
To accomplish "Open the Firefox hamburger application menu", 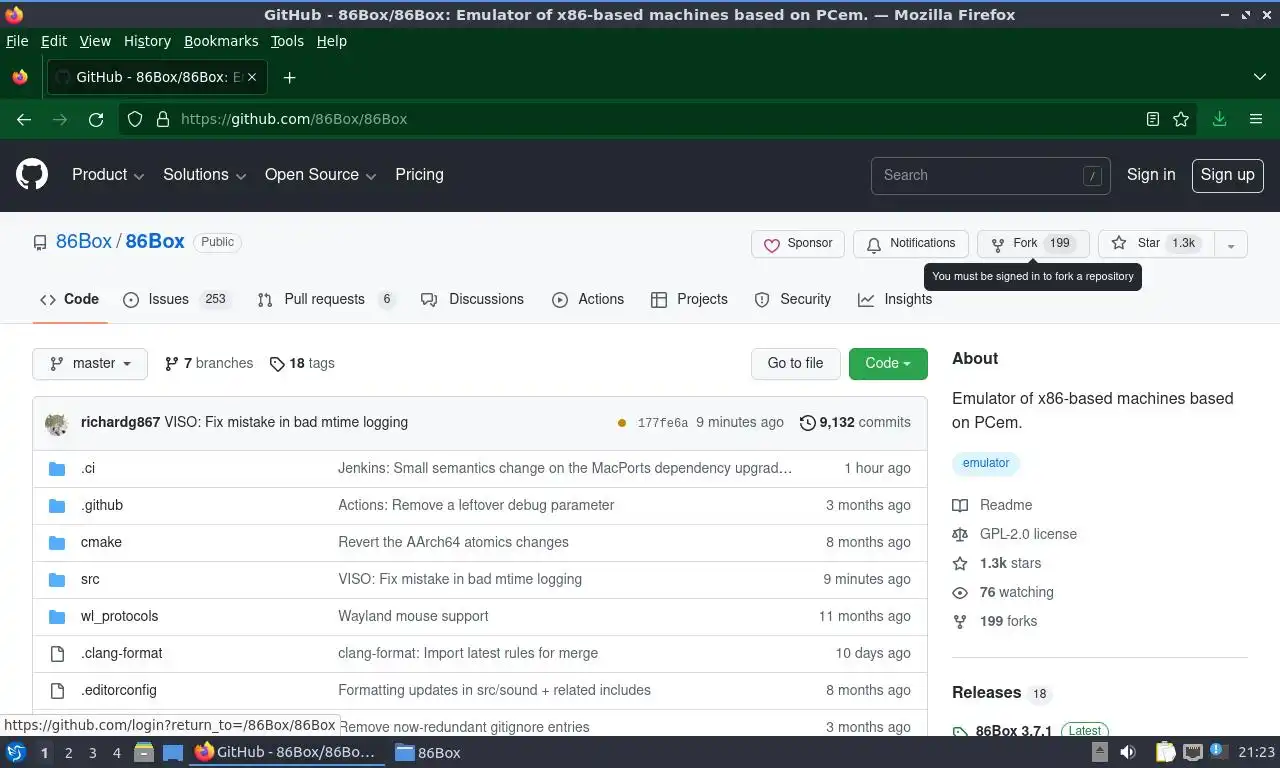I will click(1256, 119).
